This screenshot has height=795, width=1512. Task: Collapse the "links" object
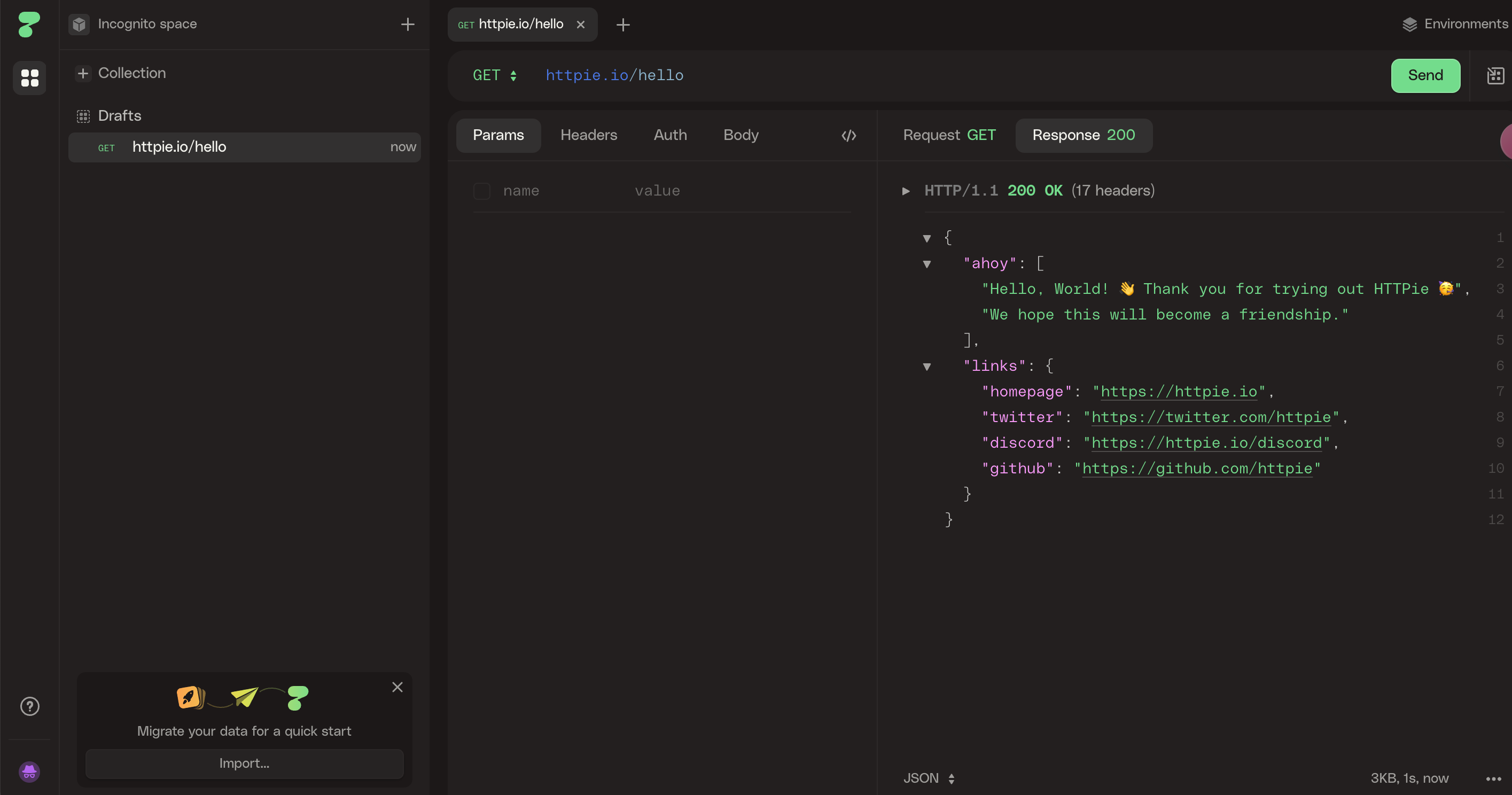click(x=927, y=367)
